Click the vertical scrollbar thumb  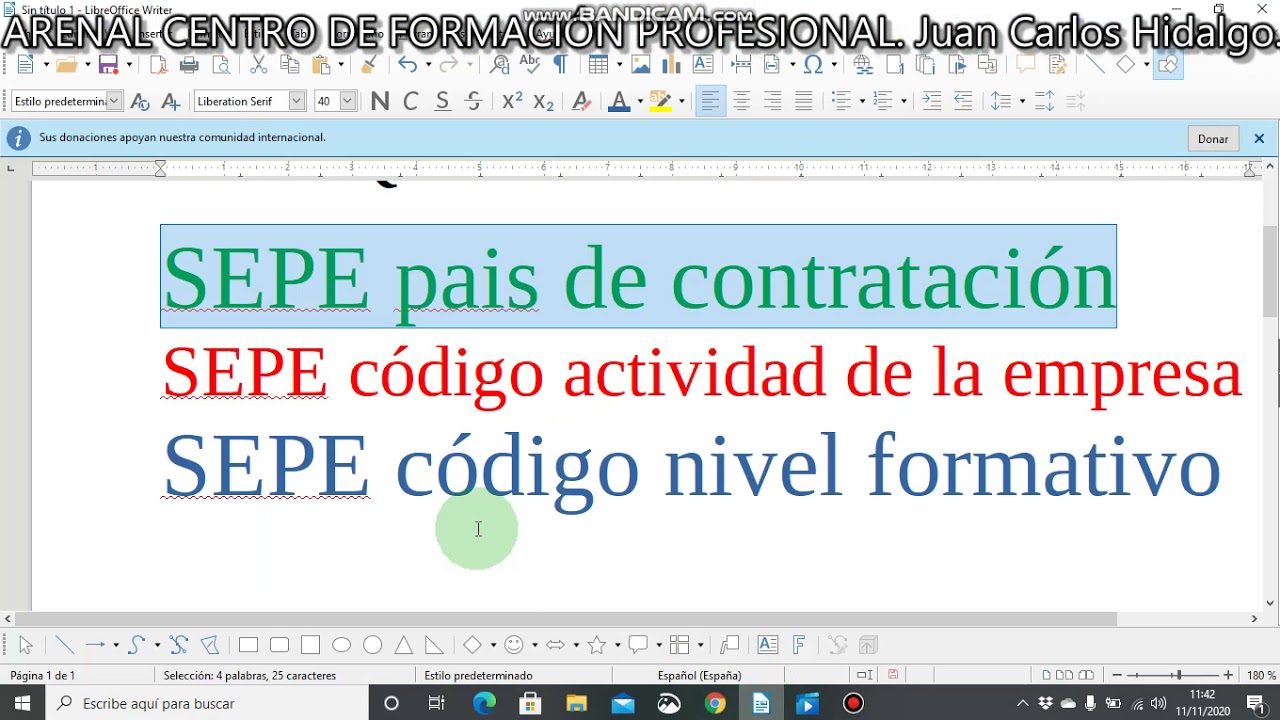click(1271, 272)
